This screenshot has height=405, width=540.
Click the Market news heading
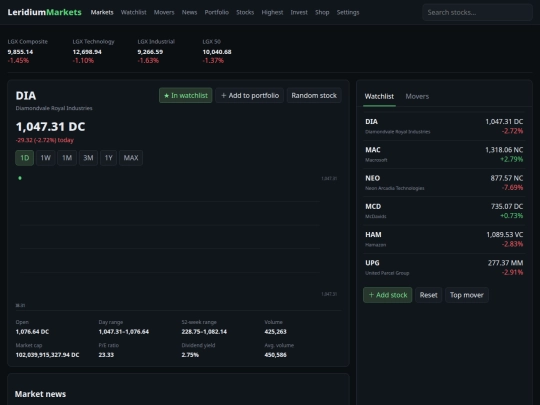coord(40,394)
